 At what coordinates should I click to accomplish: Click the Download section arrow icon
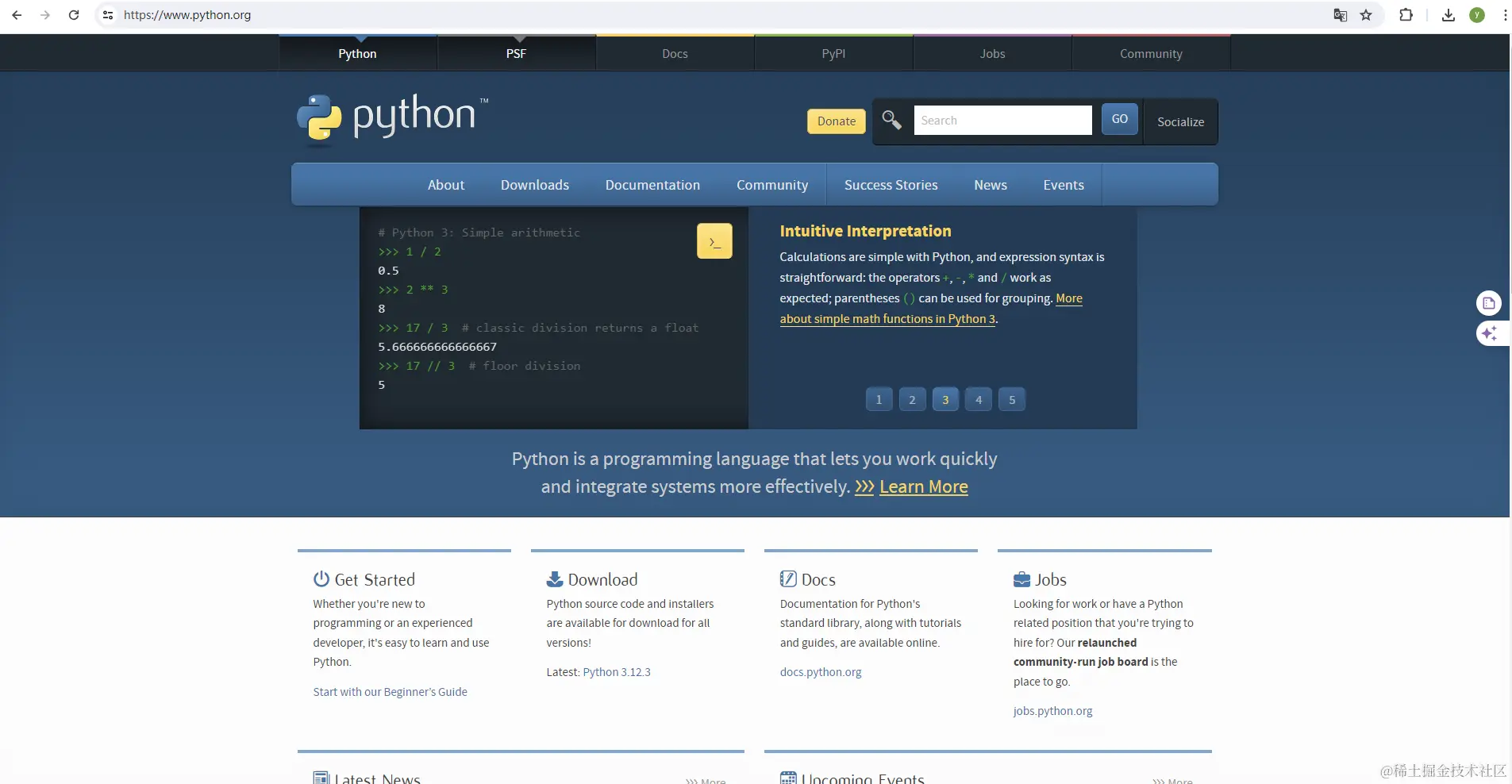555,579
